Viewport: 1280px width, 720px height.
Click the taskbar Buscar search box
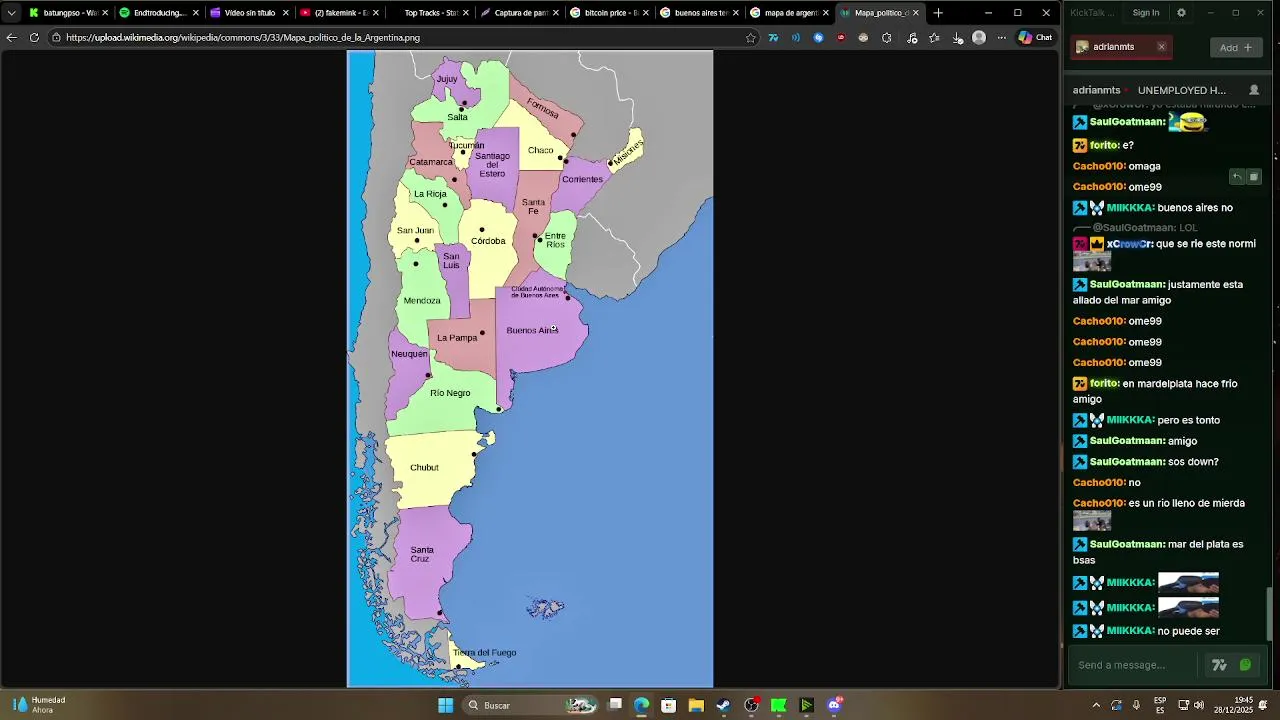(x=532, y=705)
